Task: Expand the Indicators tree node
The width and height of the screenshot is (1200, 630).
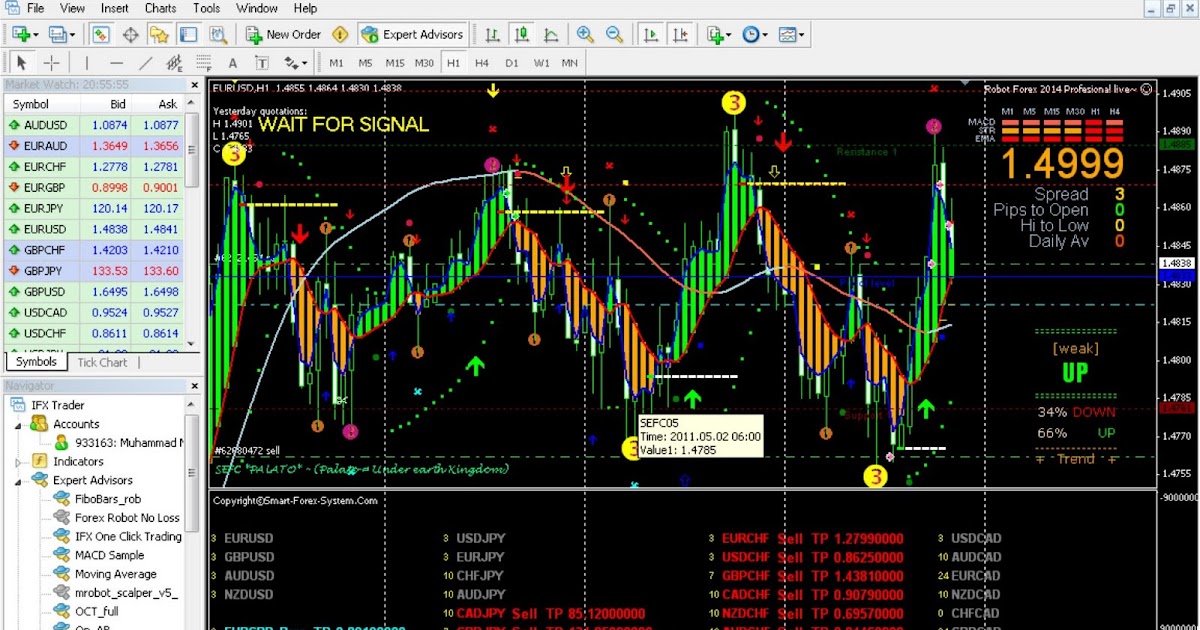Action: tap(18, 462)
